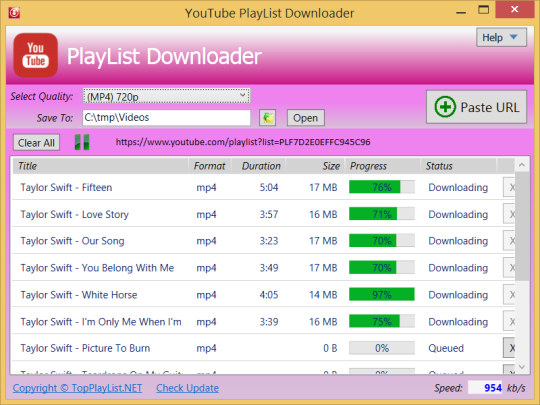Select Taylor Swift - Picture To Burn title
The image size is (540, 405).
pos(85,348)
